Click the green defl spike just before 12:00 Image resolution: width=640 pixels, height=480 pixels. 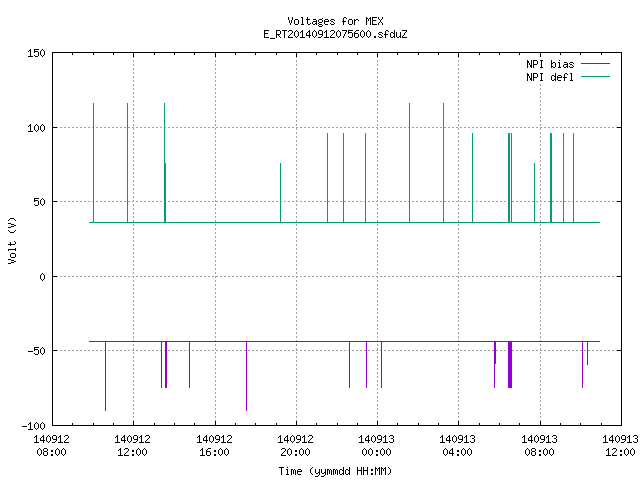pyautogui.click(x=127, y=163)
